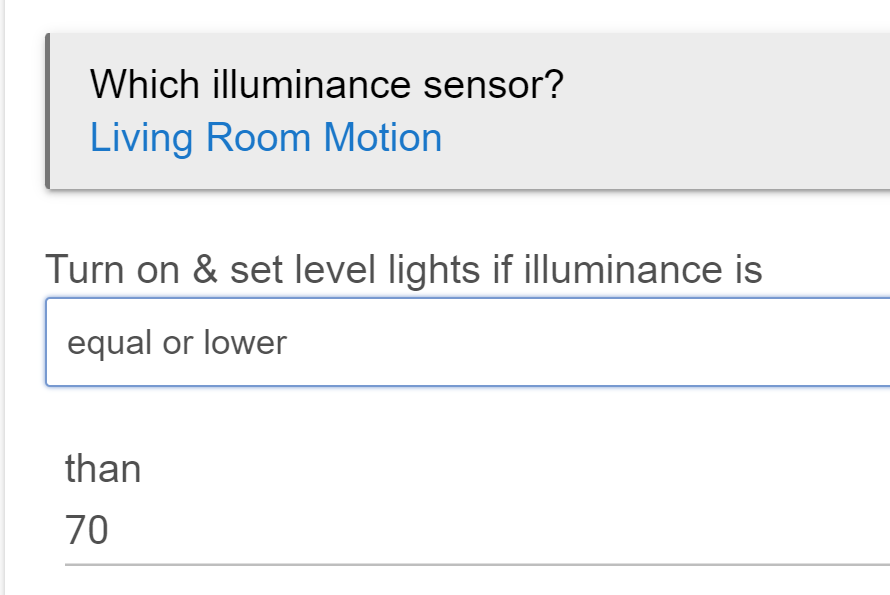
Task: Click the word "illuminance" in the panel heading
Action: 311,85
